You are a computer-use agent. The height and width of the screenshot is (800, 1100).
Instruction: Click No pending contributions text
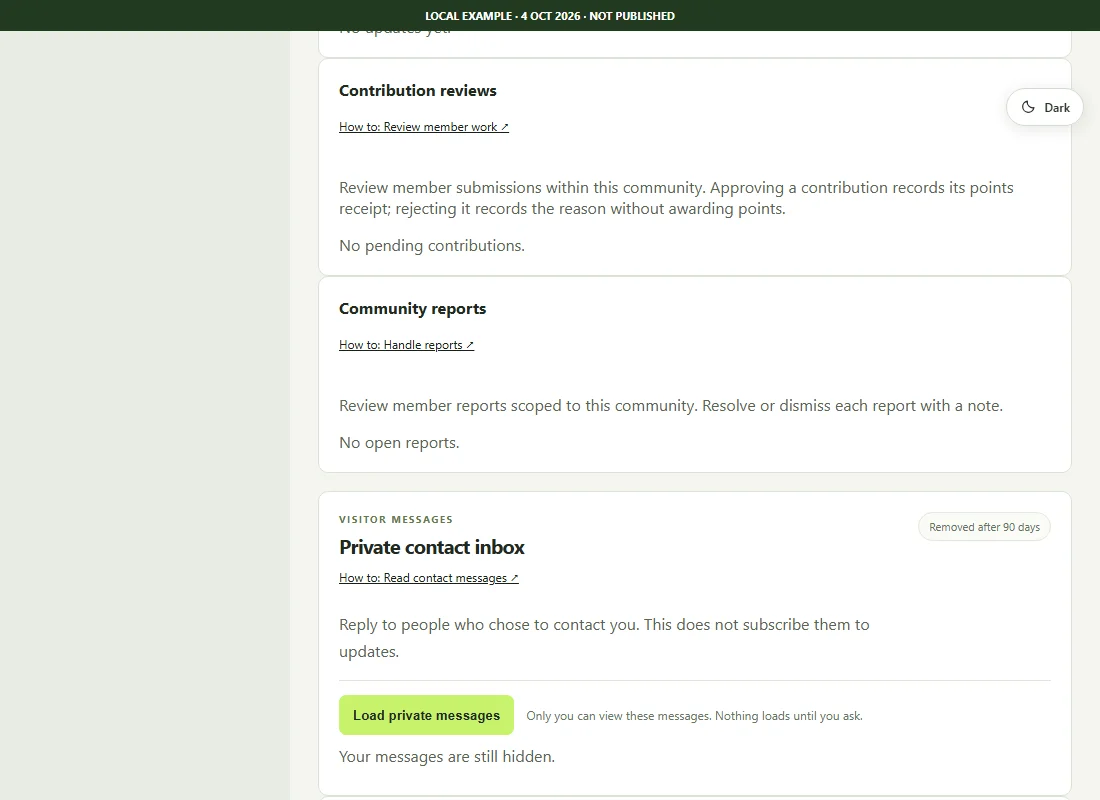click(x=431, y=246)
